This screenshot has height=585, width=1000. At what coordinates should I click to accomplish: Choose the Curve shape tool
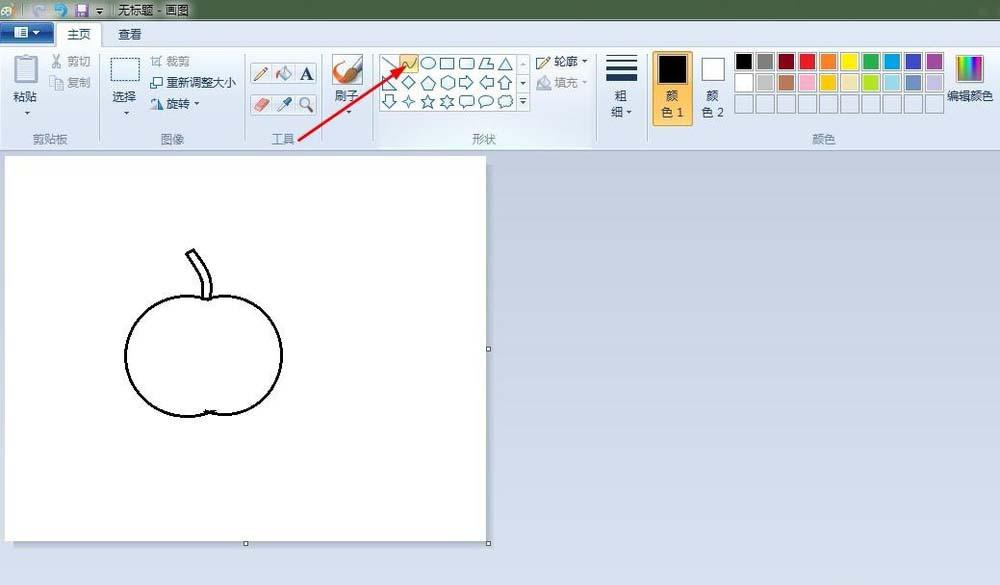coord(409,63)
